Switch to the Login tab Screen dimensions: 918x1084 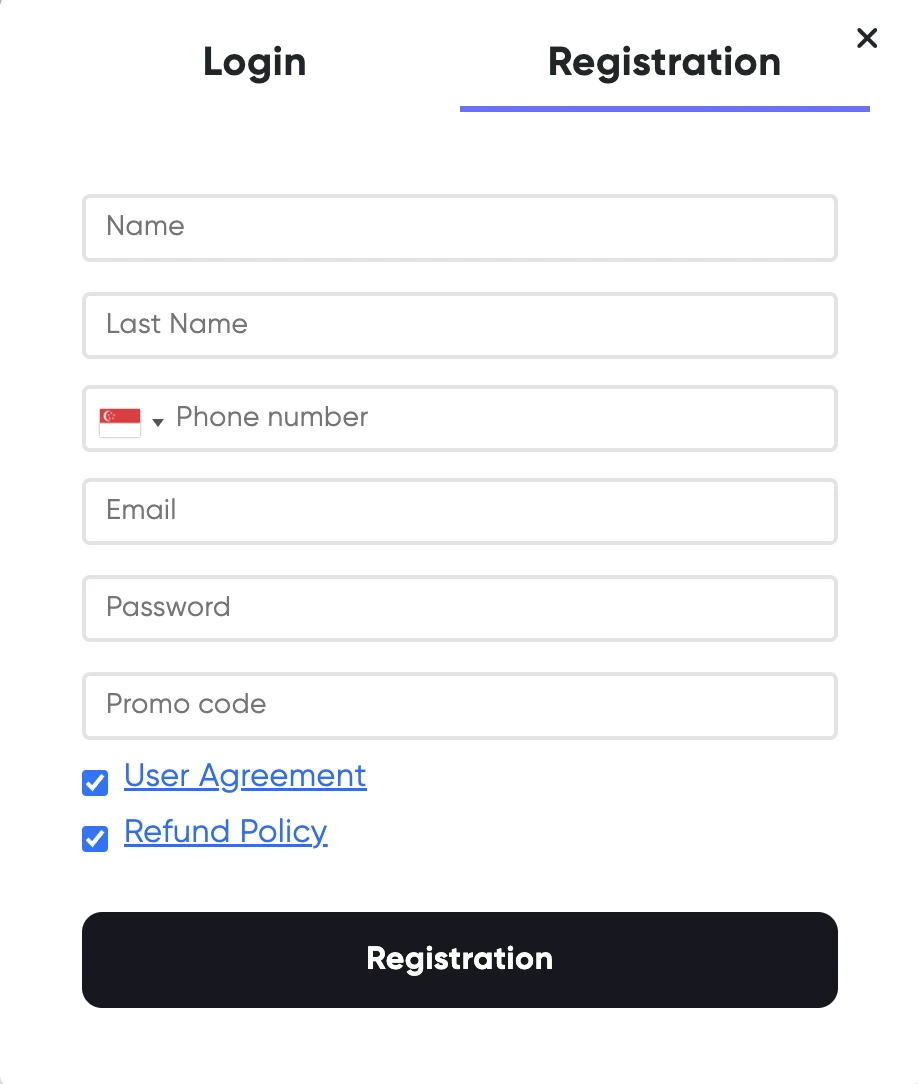254,62
